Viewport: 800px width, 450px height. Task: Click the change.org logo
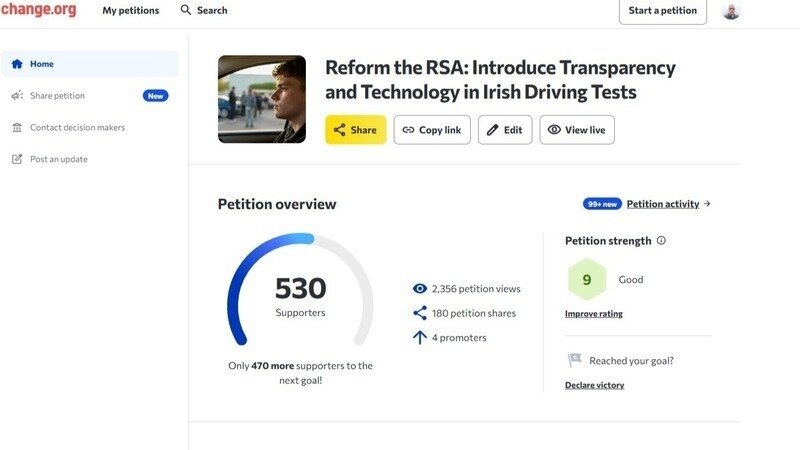(x=38, y=10)
